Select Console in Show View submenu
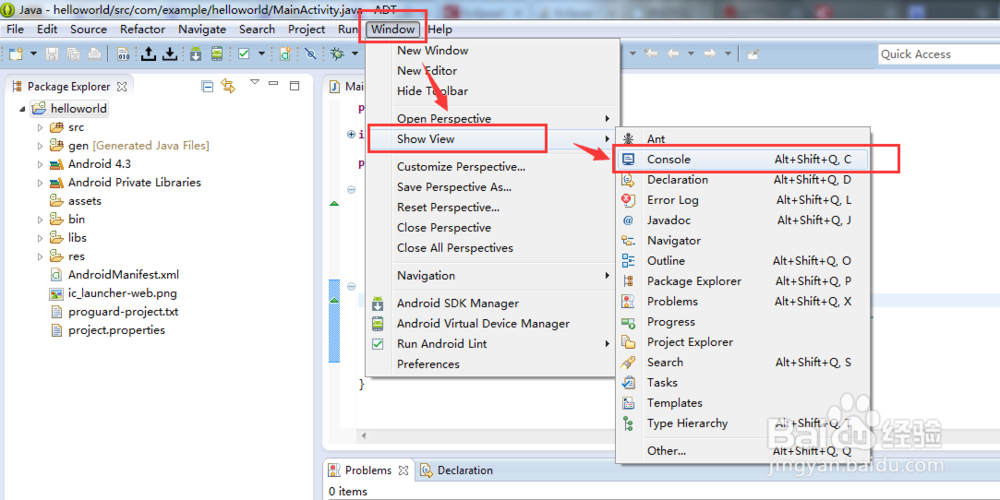Viewport: 1000px width, 500px height. [x=743, y=159]
